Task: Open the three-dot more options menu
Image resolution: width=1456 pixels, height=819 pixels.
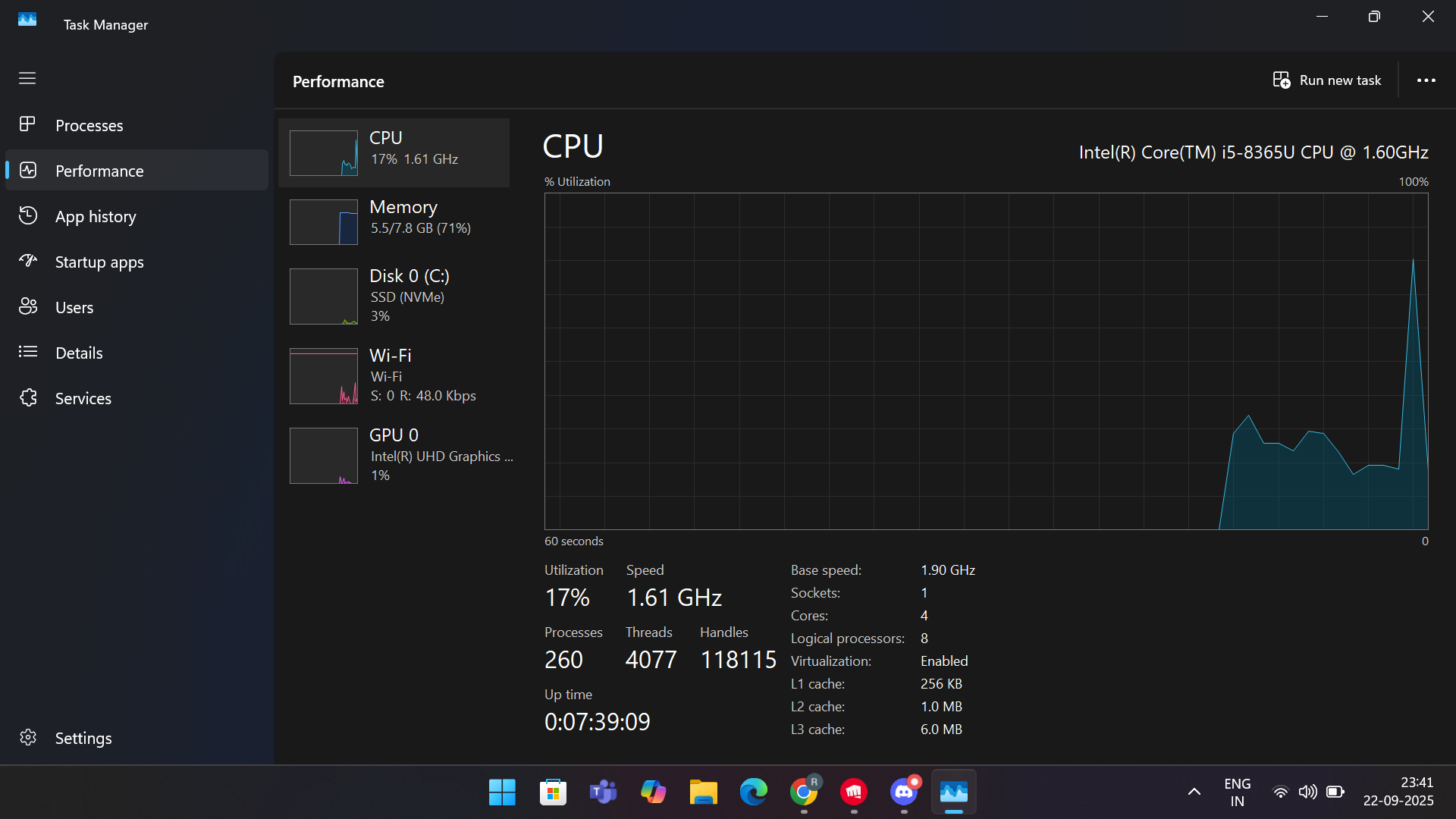Action: pyautogui.click(x=1426, y=80)
